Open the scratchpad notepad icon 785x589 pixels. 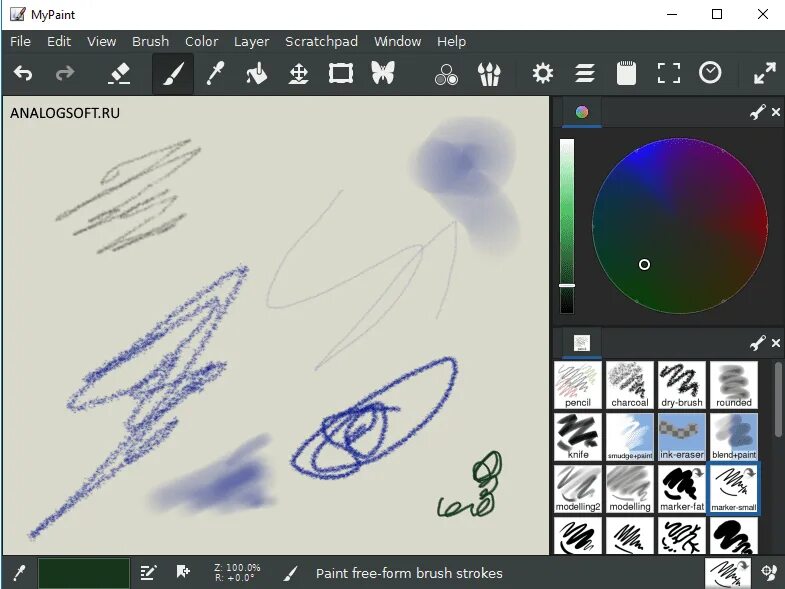[x=626, y=74]
